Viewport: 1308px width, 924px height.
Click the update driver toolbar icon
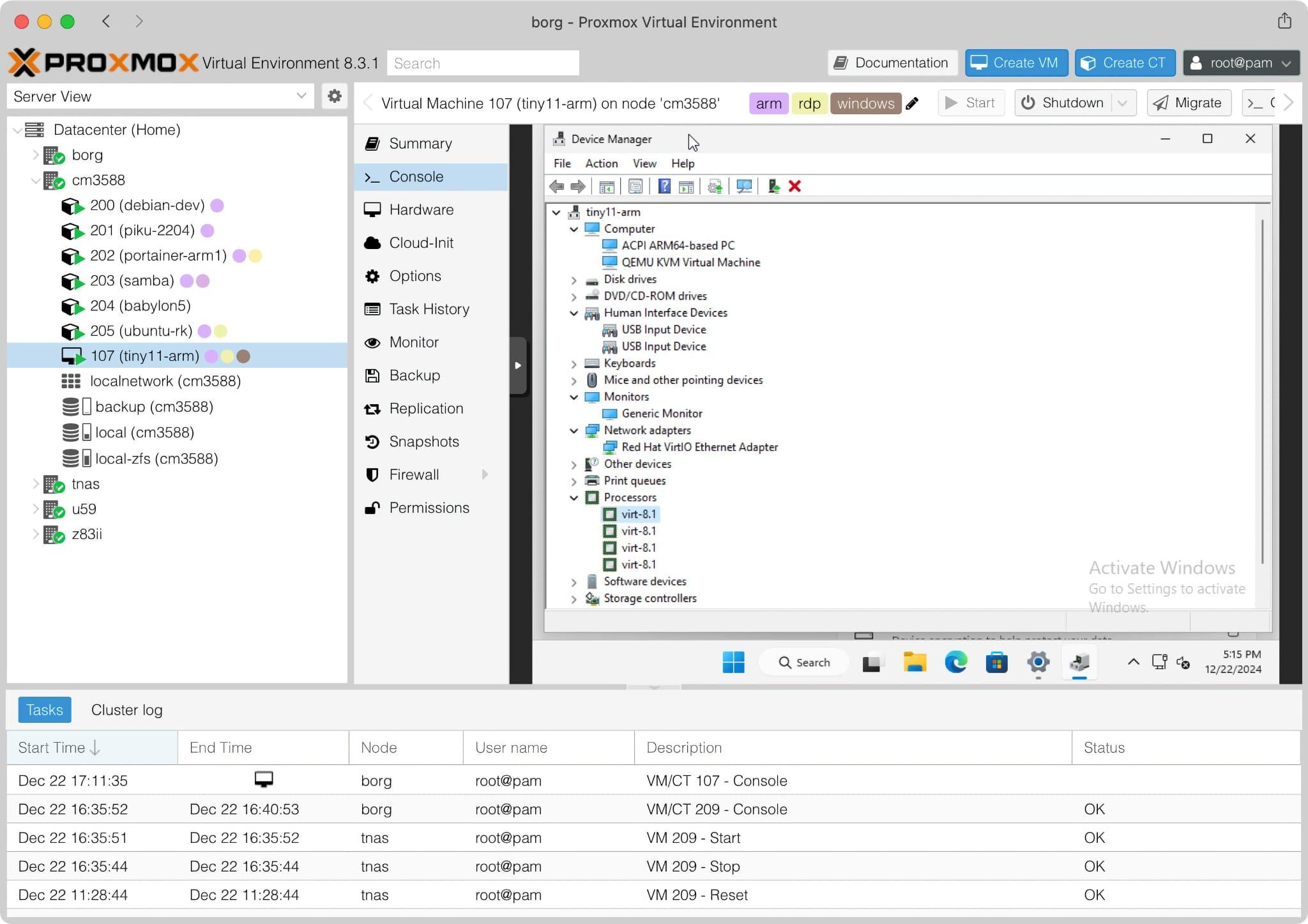773,186
